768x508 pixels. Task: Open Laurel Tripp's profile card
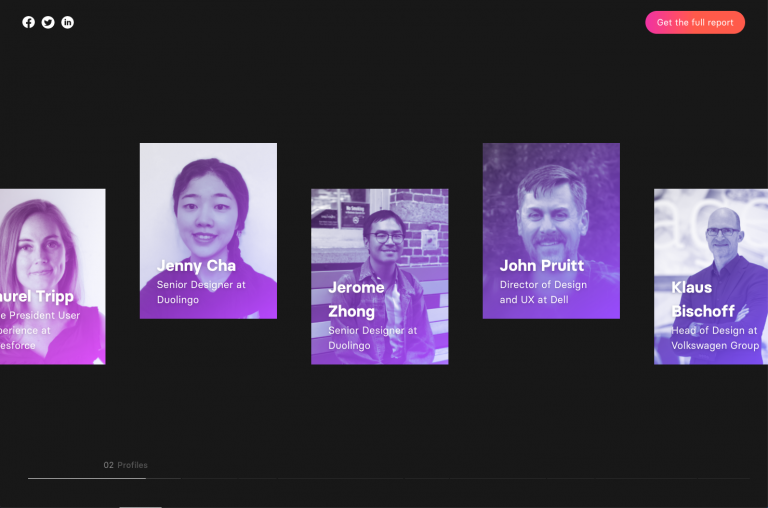point(52,276)
